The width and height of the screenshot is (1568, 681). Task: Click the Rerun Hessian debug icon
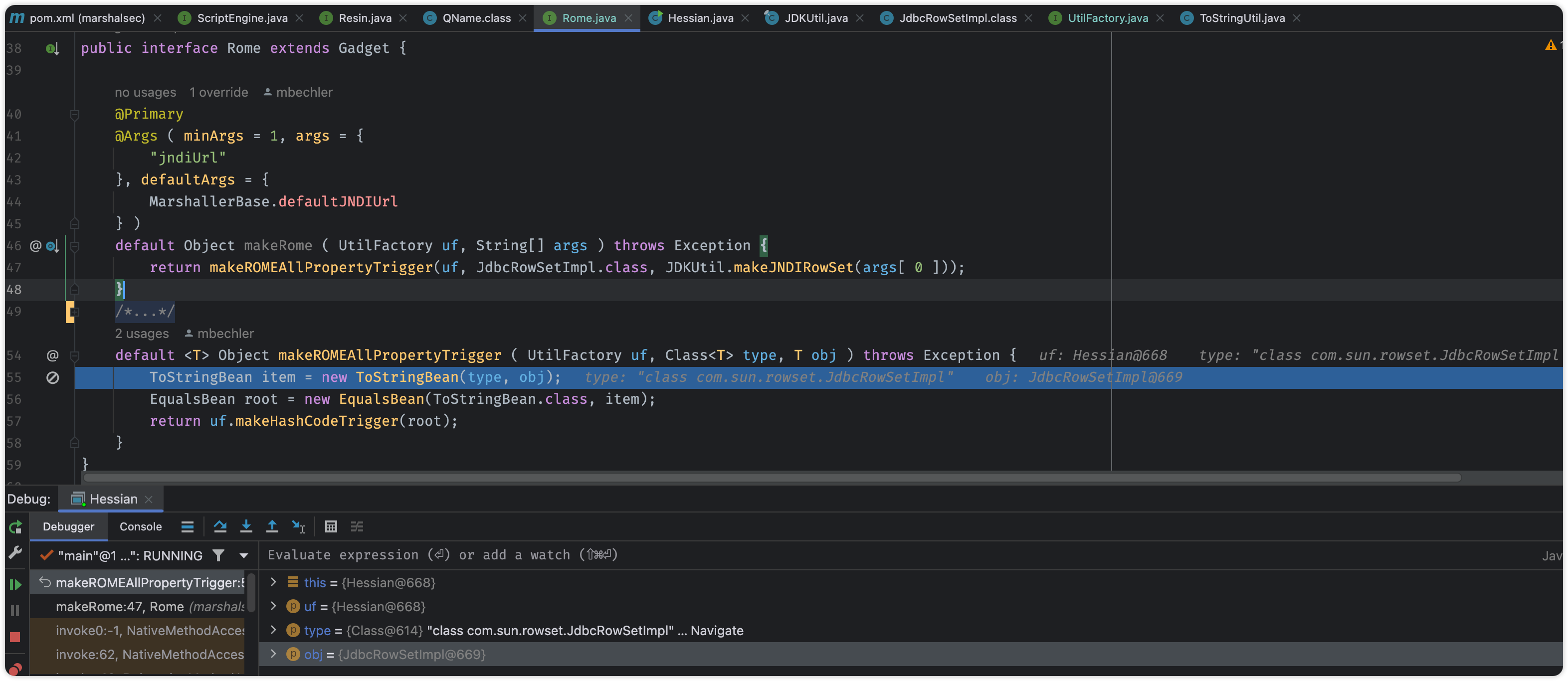(15, 527)
